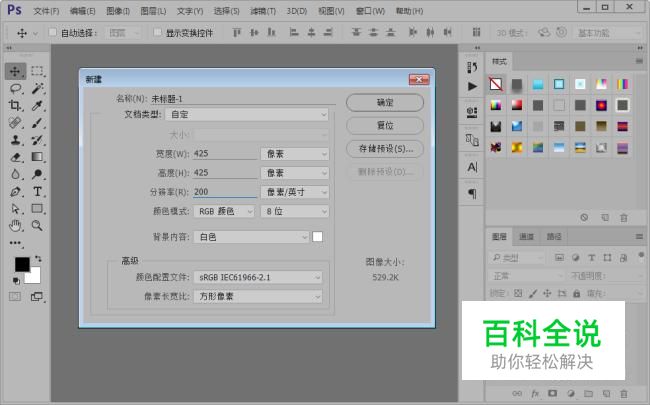Select the History Brush tool
The height and width of the screenshot is (405, 650).
point(37,140)
